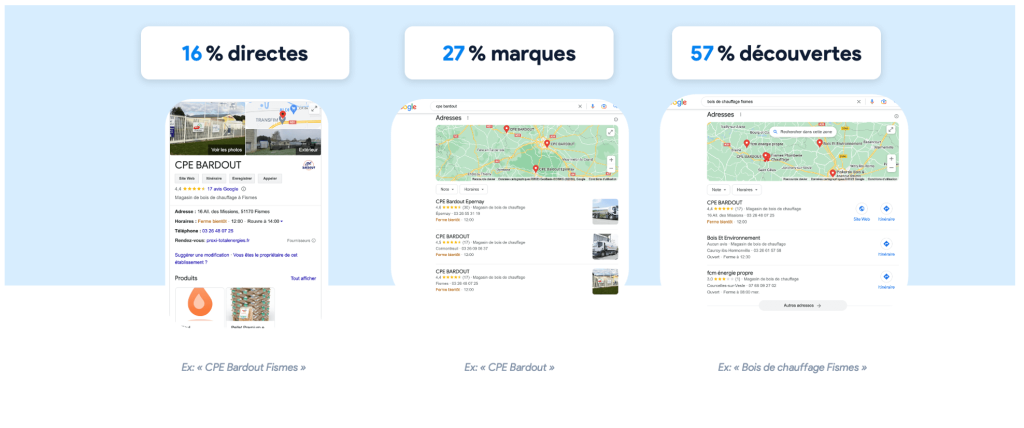Click the phone number 03 26 48 07 25 link
Image resolution: width=1024 pixels, height=428 pixels.
(x=217, y=231)
